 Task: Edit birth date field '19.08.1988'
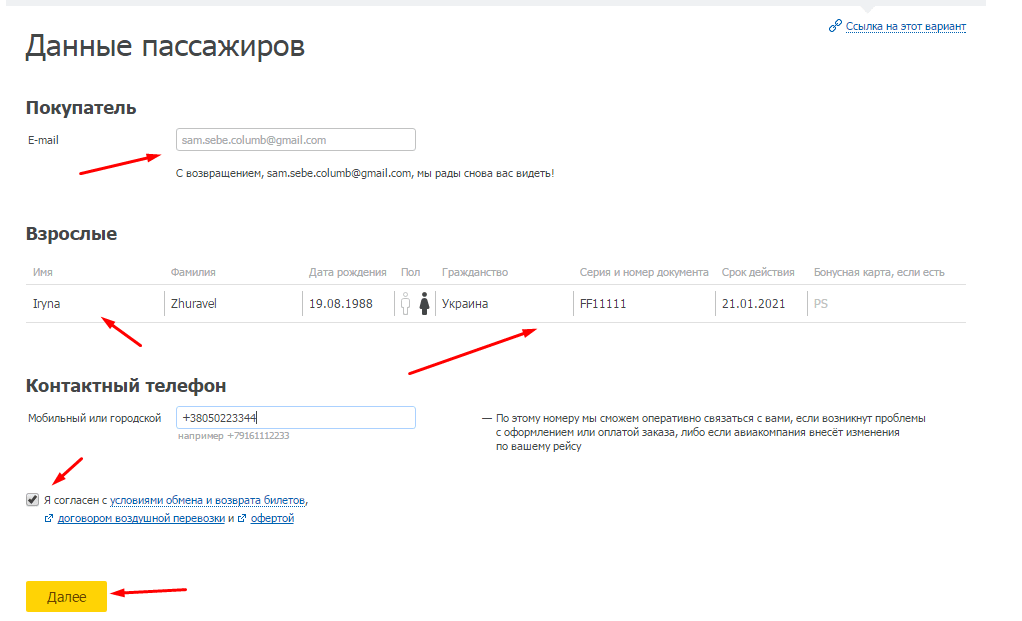(x=349, y=304)
